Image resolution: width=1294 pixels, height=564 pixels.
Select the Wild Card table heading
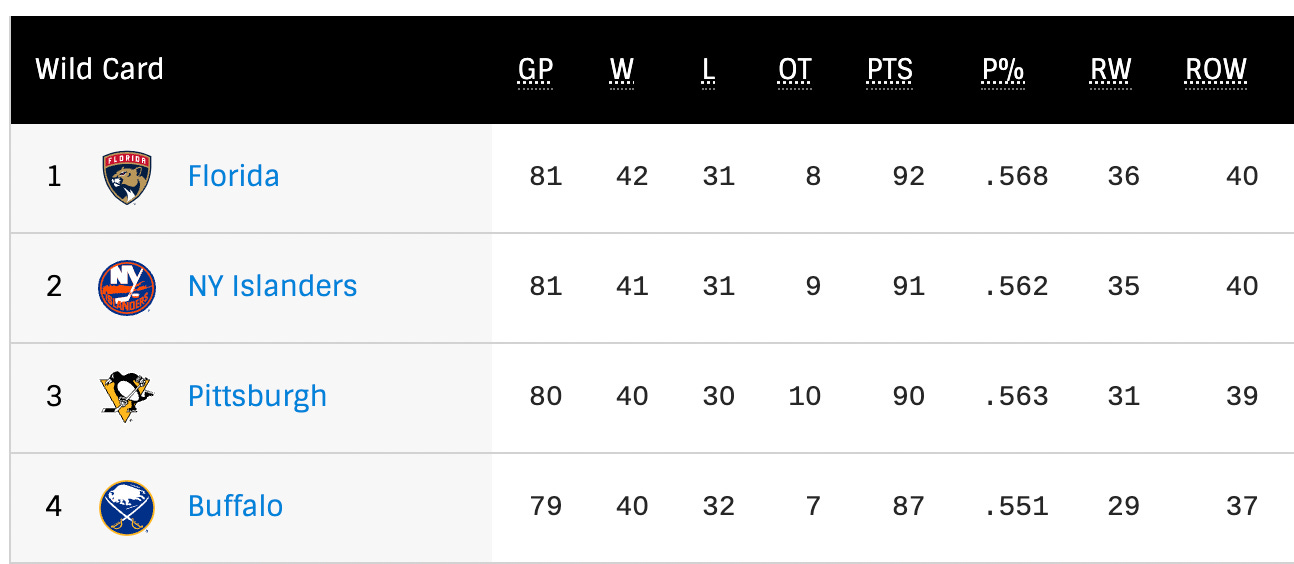(x=99, y=70)
